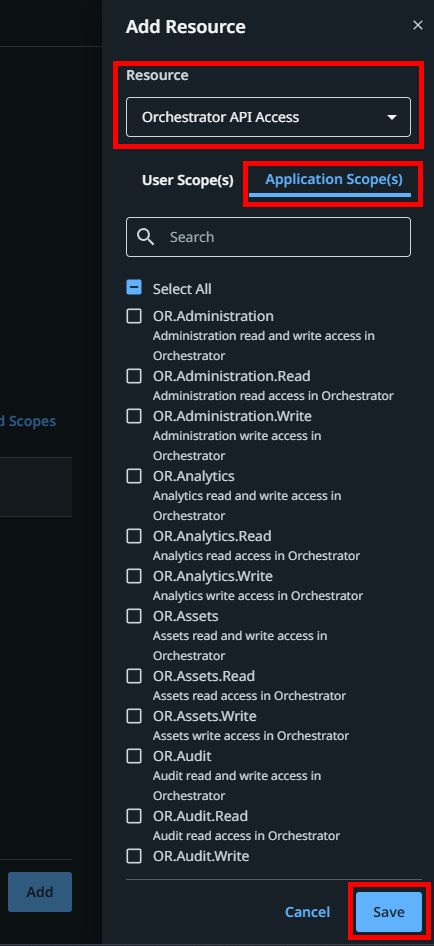Click the Cancel link
This screenshot has height=946, width=434.
(308, 912)
